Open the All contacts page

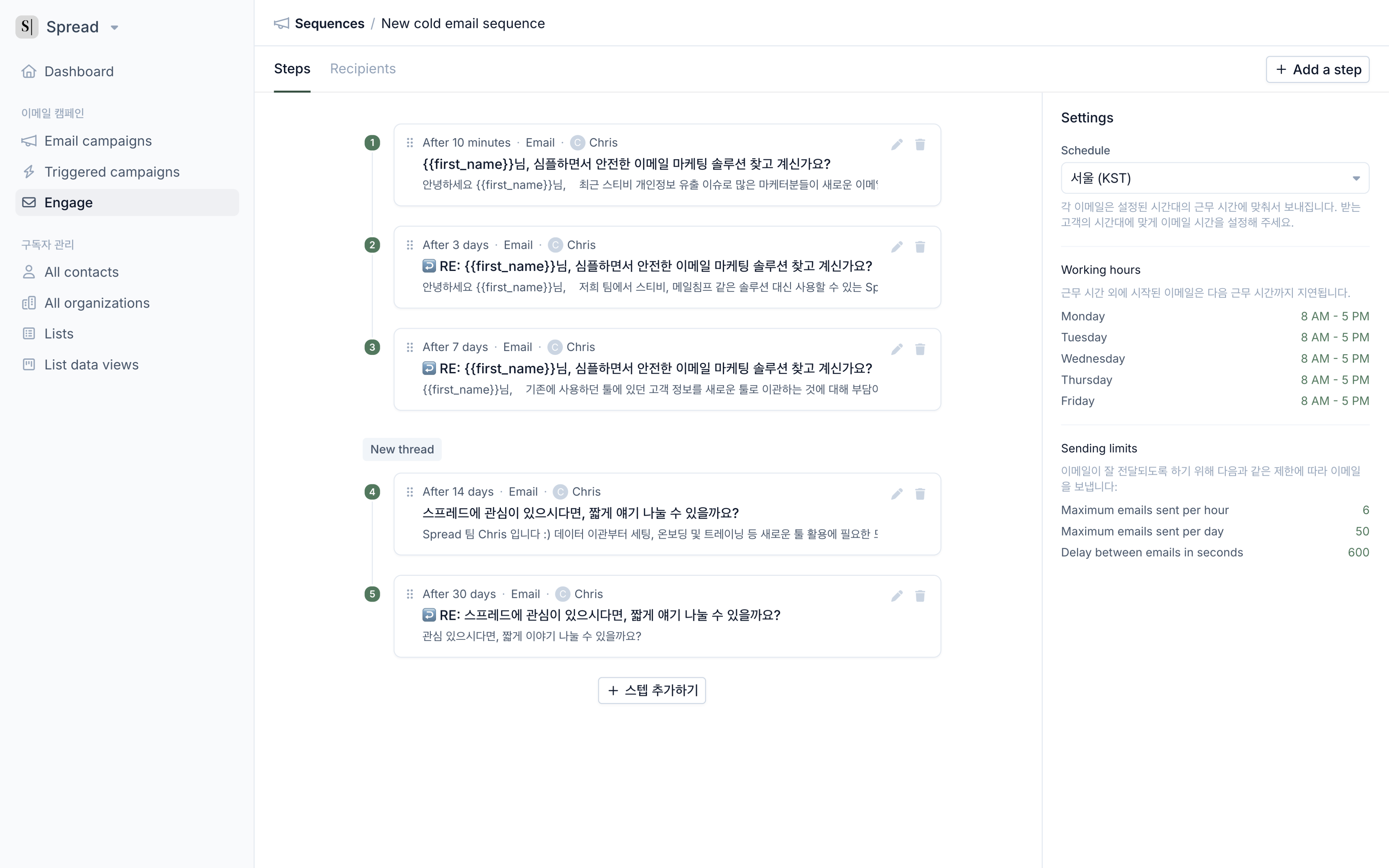click(81, 272)
